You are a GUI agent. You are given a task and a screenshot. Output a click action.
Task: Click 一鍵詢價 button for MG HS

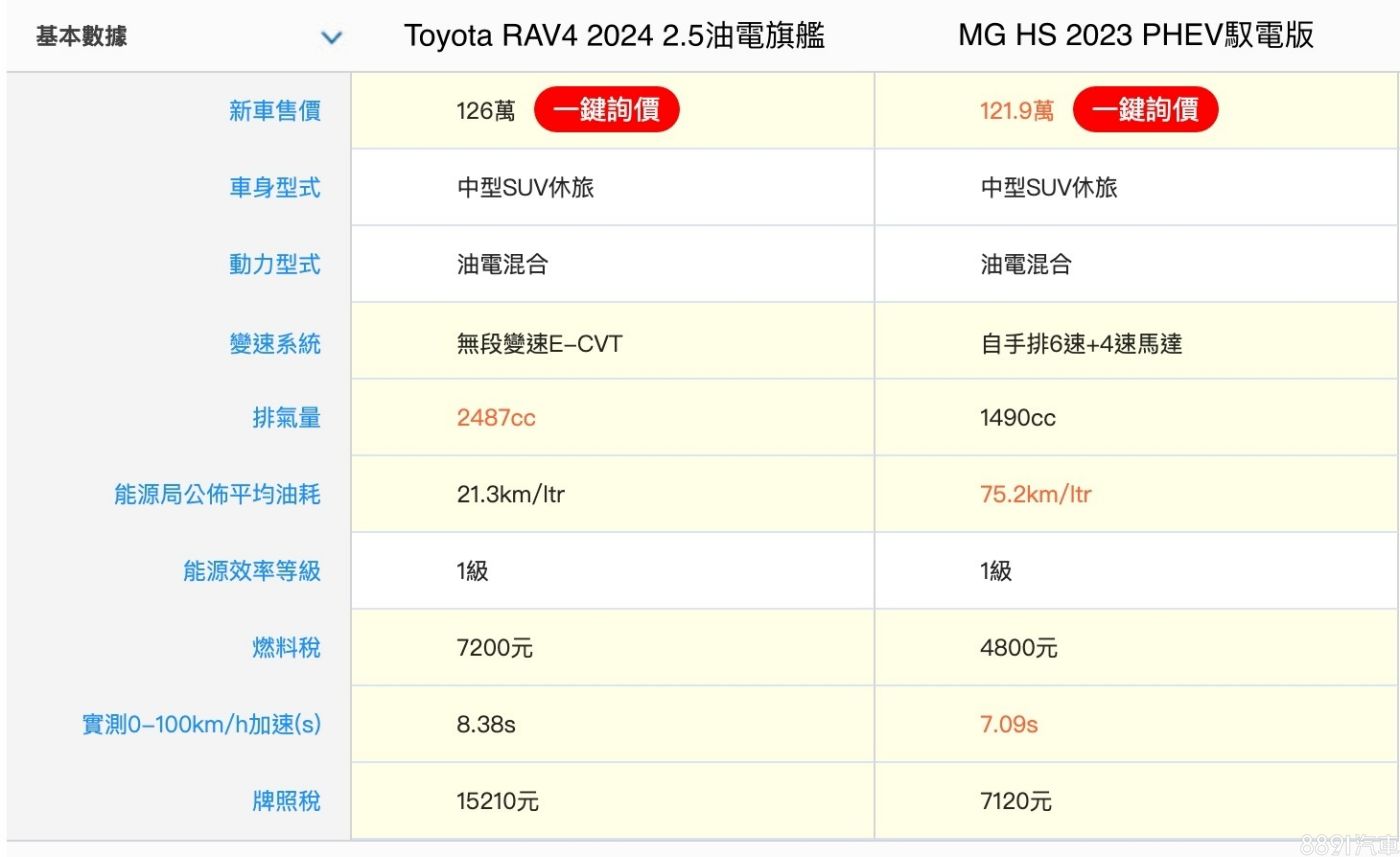[1145, 110]
